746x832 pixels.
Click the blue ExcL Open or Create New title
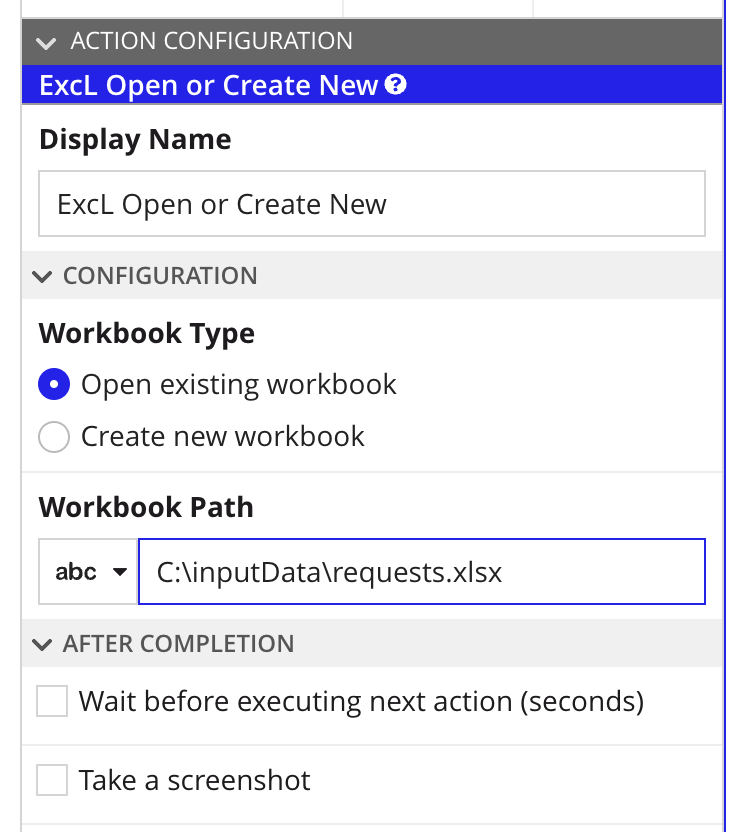pyautogui.click(x=208, y=85)
